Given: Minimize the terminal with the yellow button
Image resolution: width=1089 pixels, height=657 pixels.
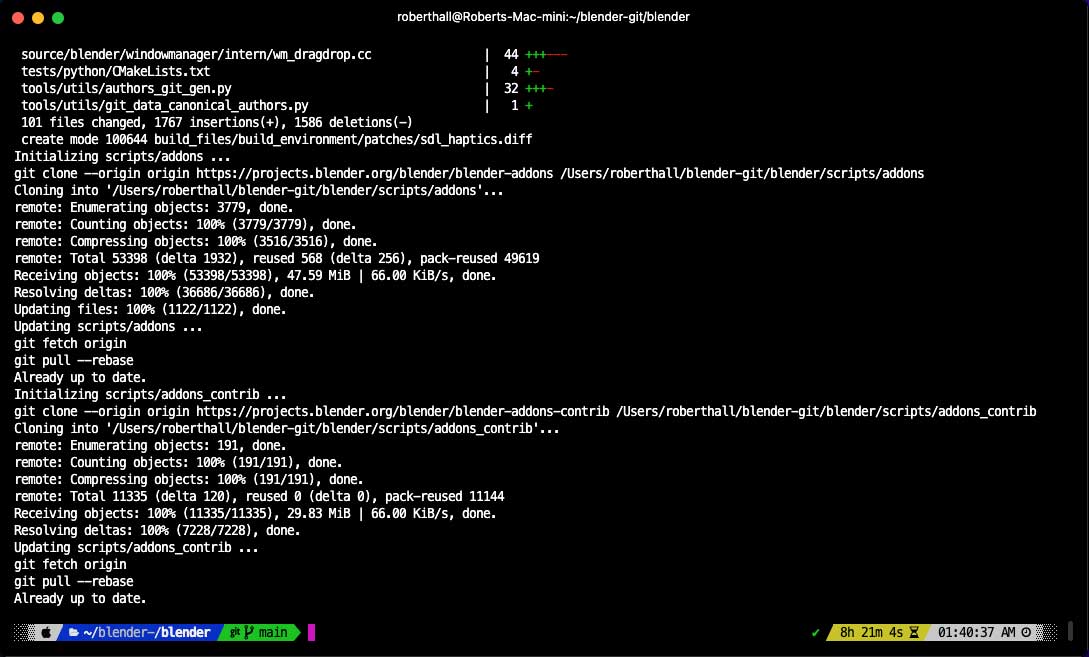Looking at the screenshot, I should 38,17.
